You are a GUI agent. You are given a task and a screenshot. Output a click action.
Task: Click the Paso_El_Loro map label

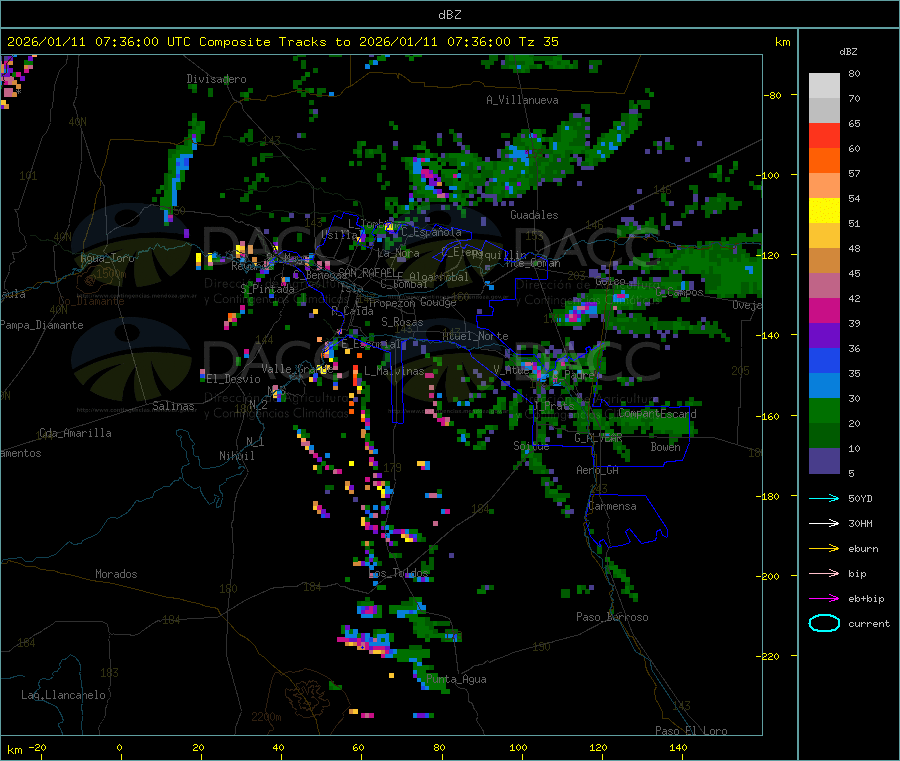coord(691,731)
